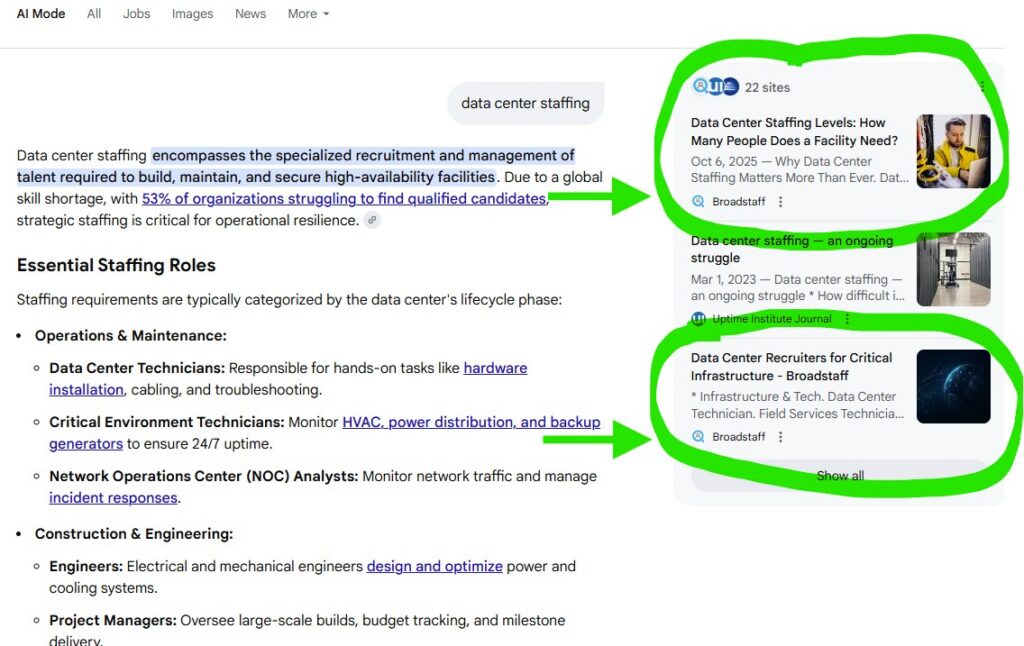Screen dimensions: 1024x646
Task: Open options menu for the Broadstaff recruiters result
Action: (x=781, y=437)
